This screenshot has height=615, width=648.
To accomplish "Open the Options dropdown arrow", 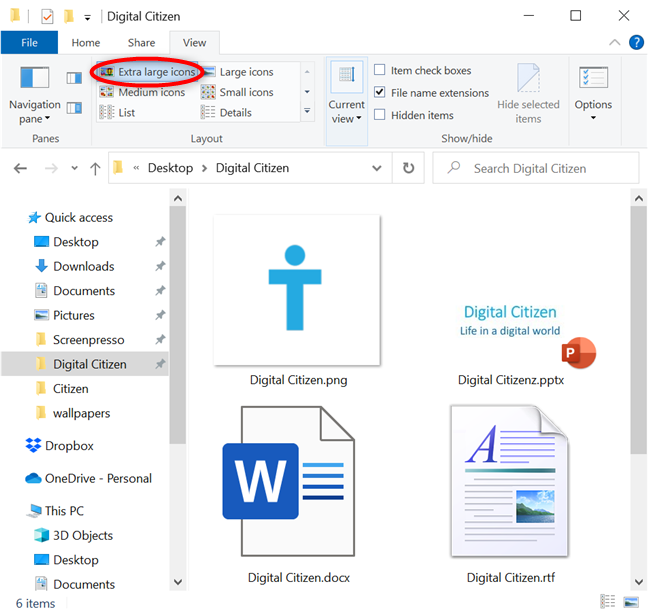I will [x=593, y=118].
